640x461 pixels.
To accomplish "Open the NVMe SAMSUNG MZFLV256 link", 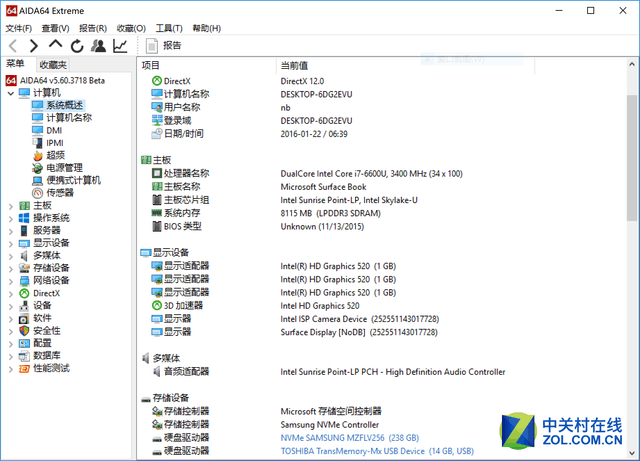I will tap(350, 438).
